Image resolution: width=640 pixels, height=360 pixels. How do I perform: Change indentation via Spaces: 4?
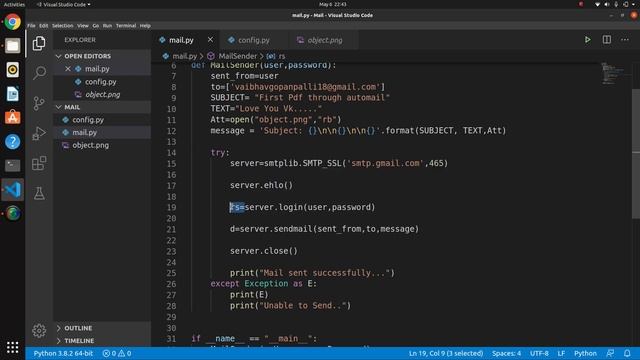pos(506,353)
